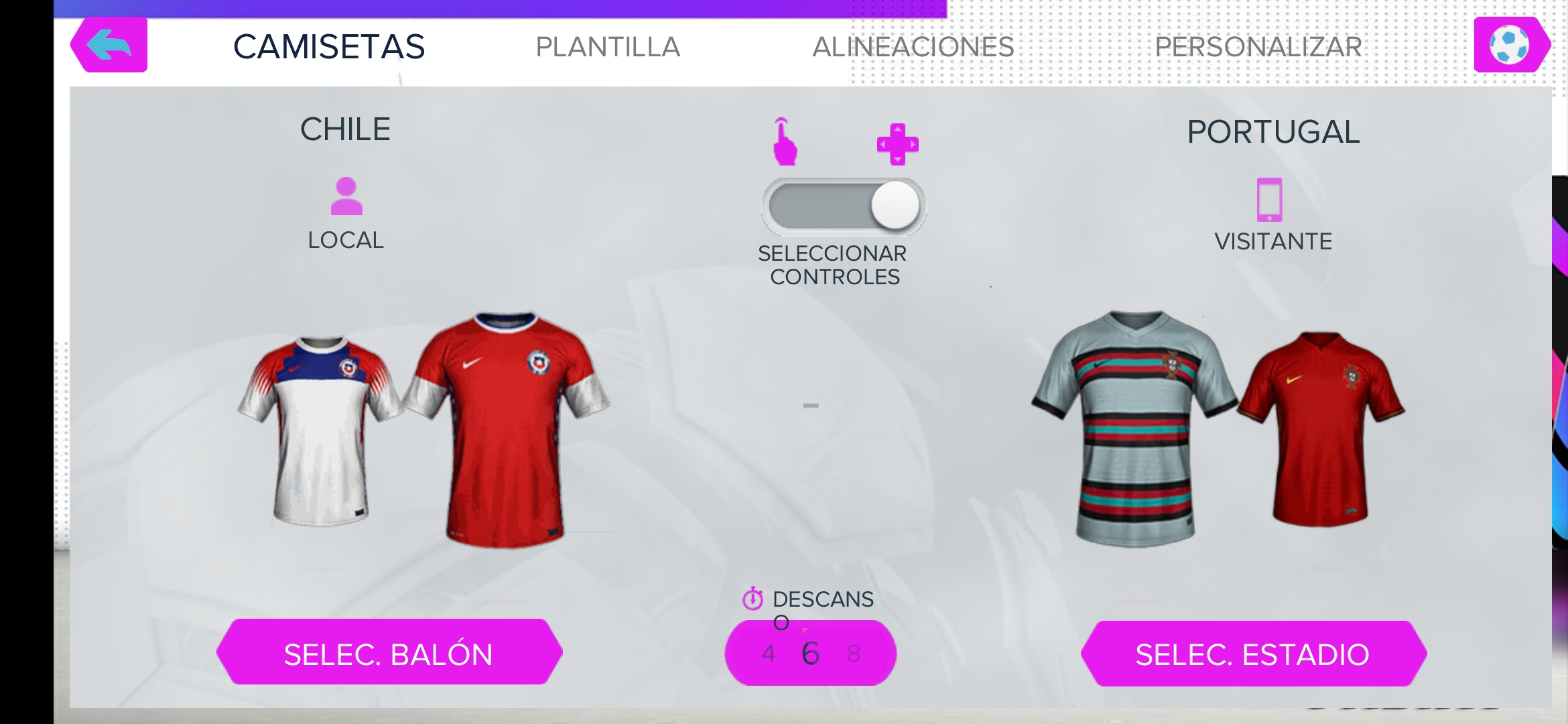Click the Selec. Balón button

click(x=389, y=652)
